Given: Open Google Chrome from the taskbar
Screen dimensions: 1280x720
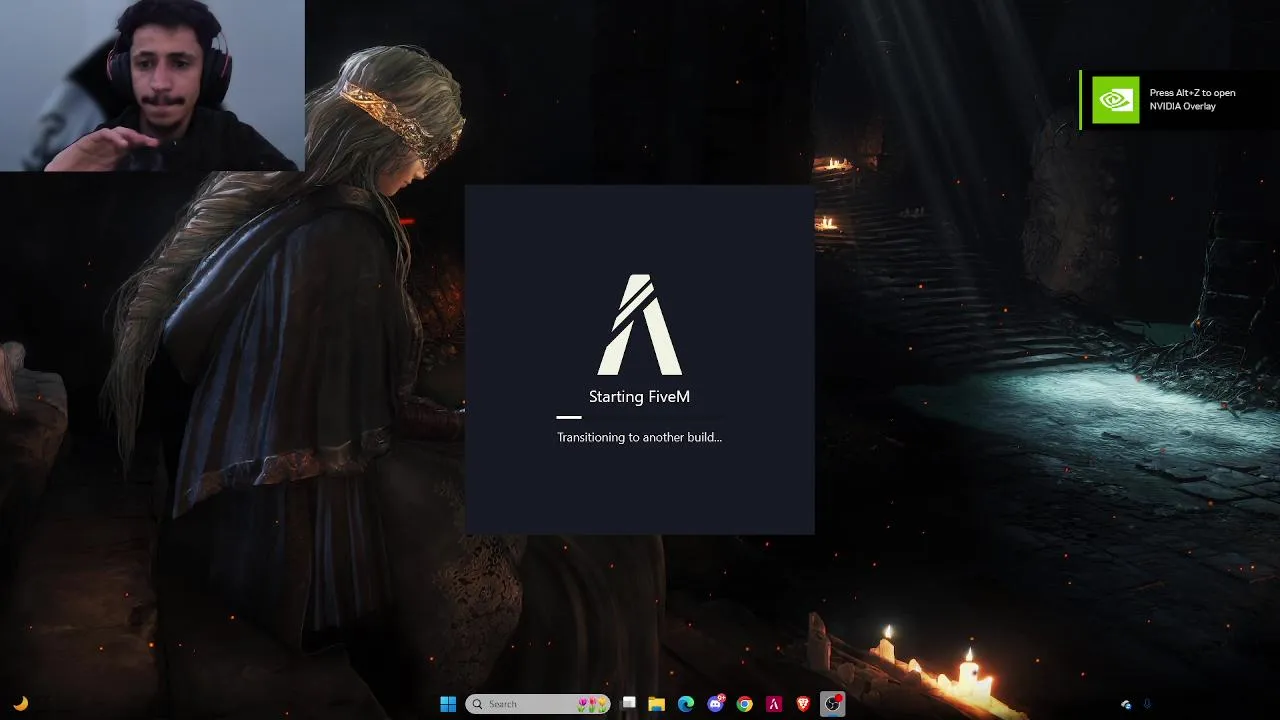Looking at the screenshot, I should click(744, 704).
